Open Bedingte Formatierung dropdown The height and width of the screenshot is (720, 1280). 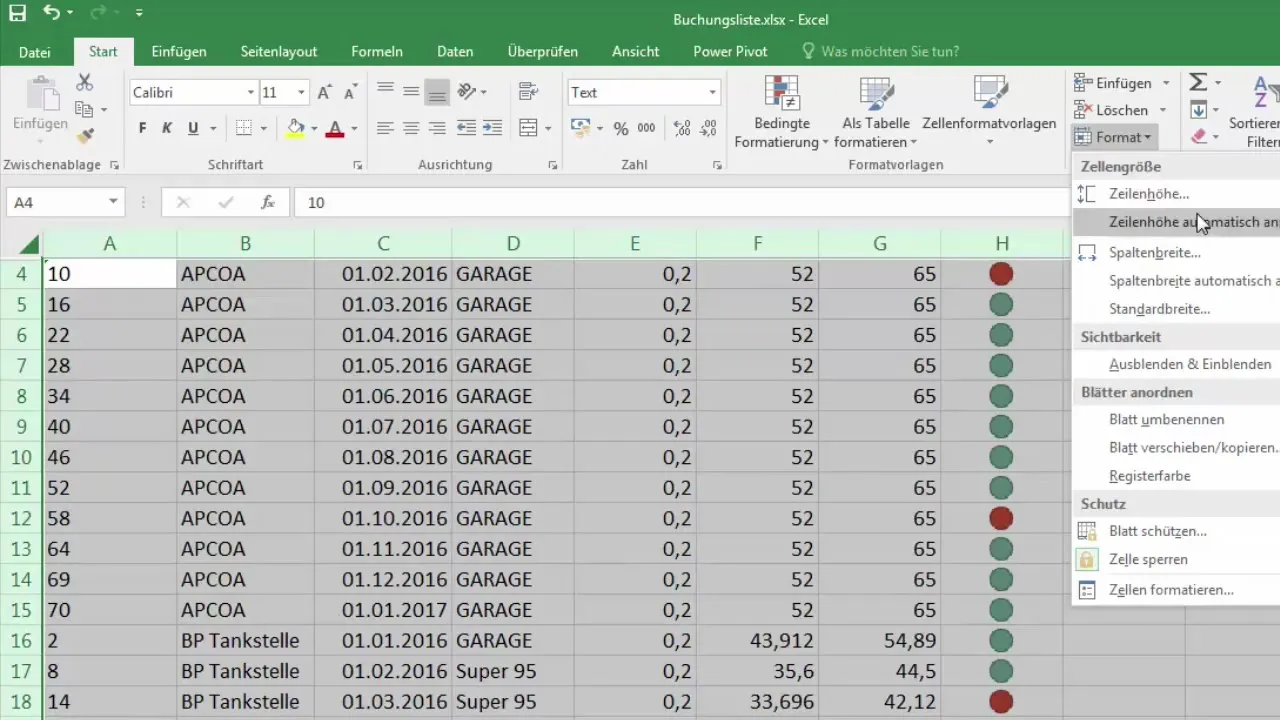coord(781,113)
